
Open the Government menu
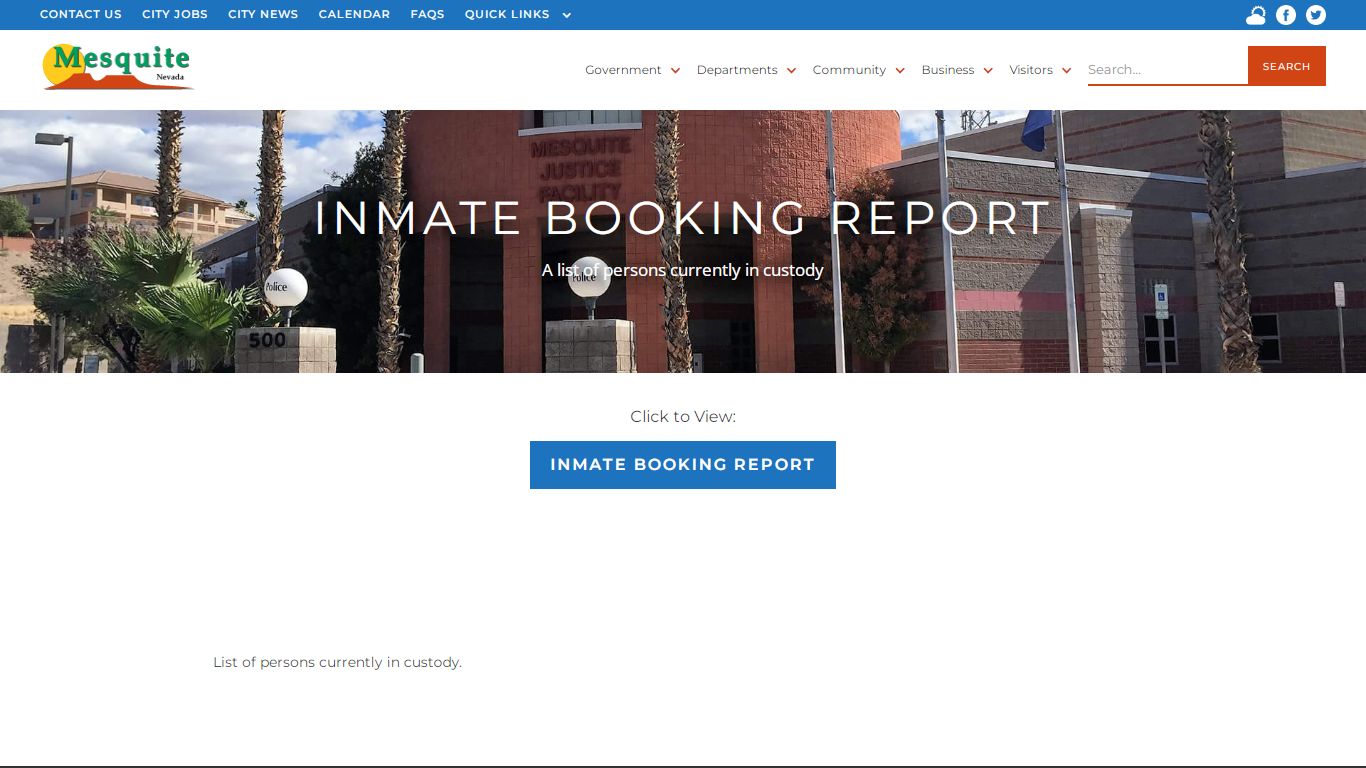(623, 70)
